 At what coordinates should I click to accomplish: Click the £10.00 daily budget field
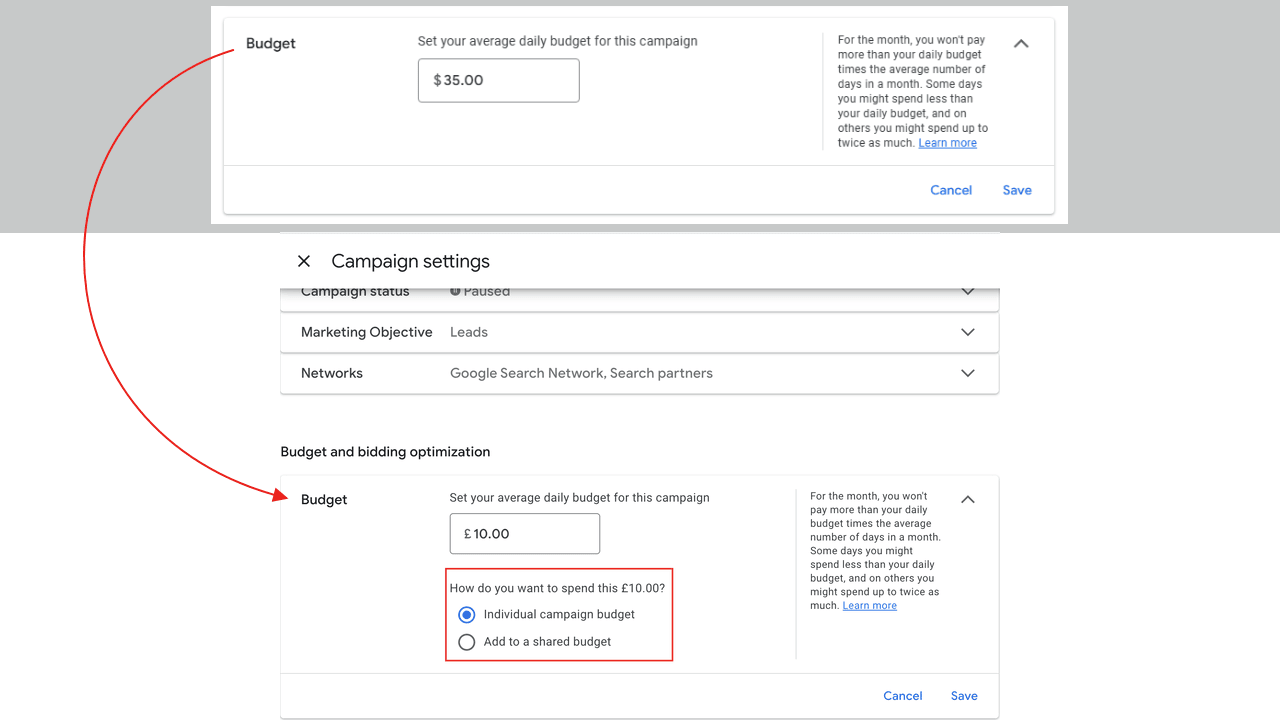524,534
